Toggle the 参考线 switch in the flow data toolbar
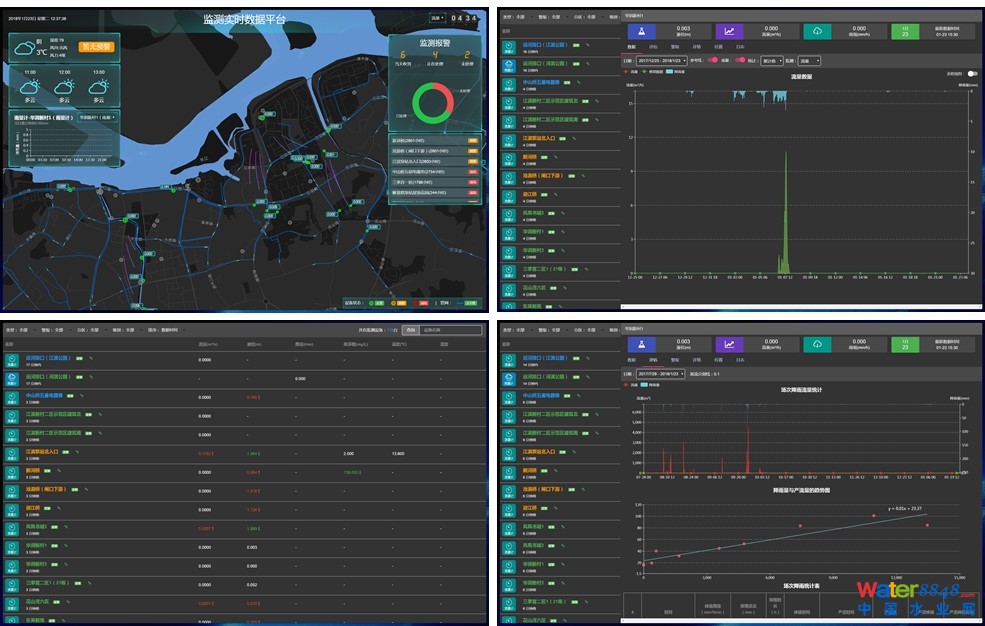985x626 pixels. (x=714, y=60)
